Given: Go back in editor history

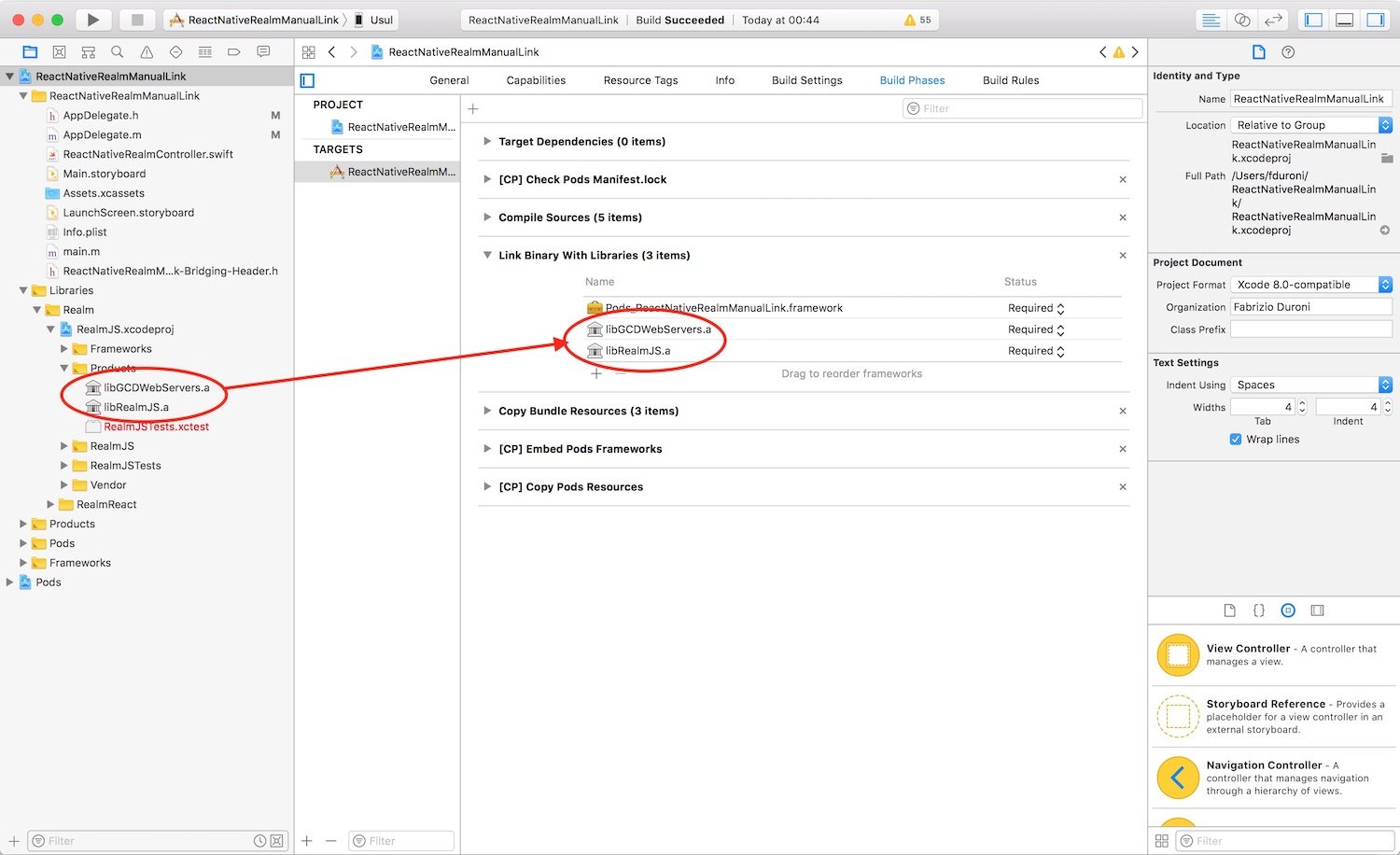Looking at the screenshot, I should (332, 52).
